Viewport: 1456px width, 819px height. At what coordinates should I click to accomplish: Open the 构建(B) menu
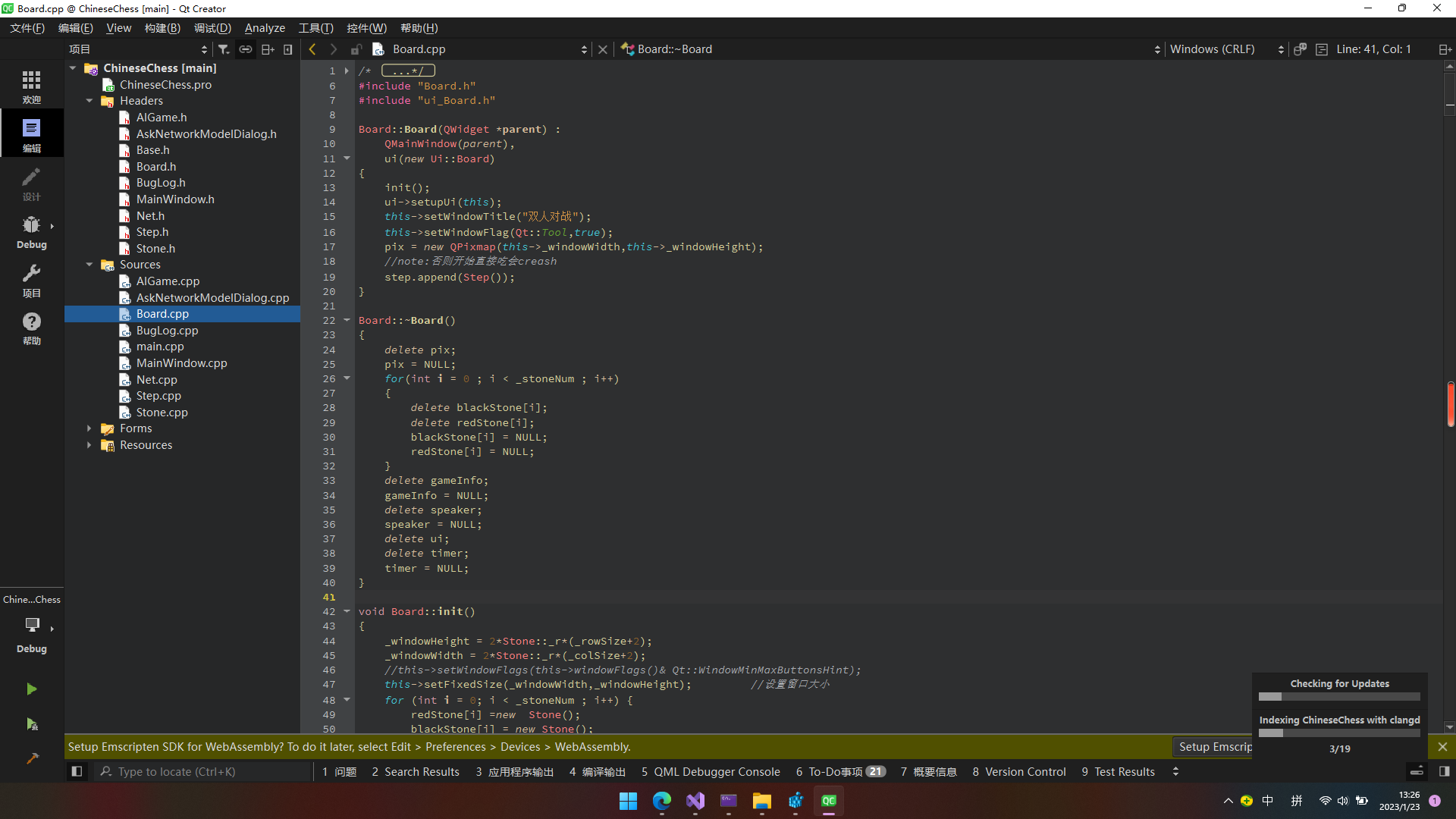162,28
